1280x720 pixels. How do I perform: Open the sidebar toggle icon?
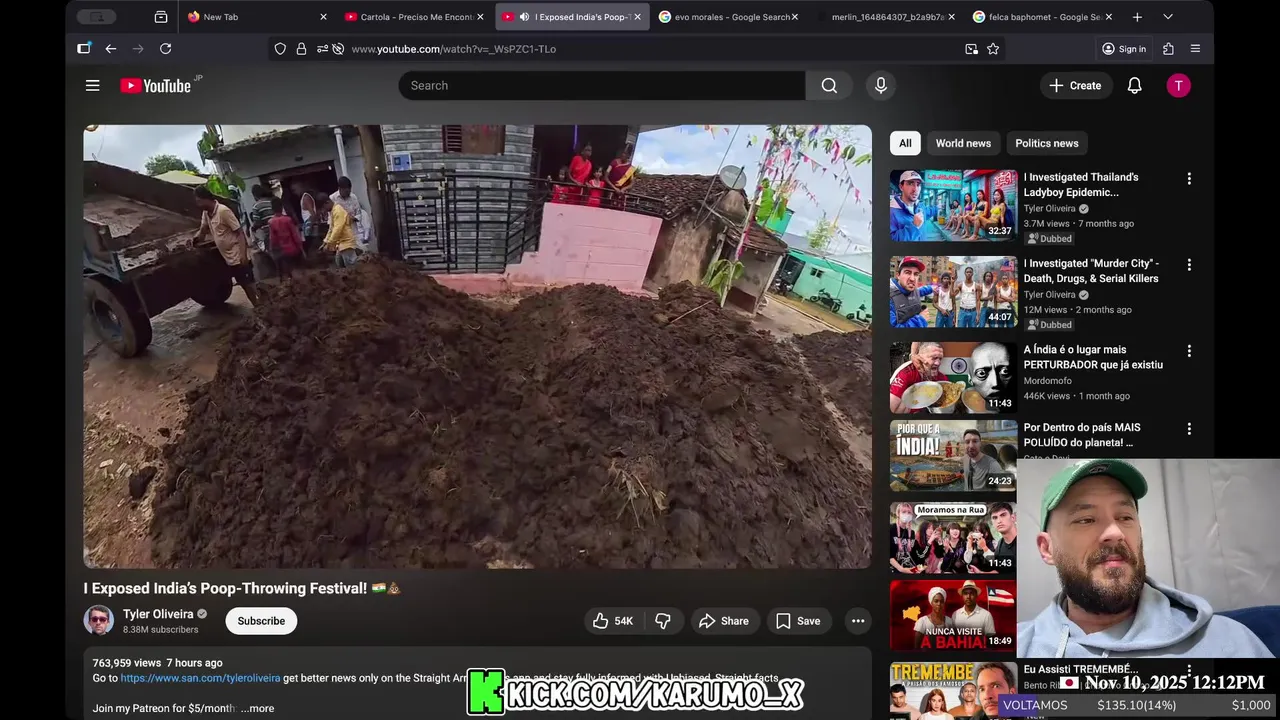coord(84,49)
